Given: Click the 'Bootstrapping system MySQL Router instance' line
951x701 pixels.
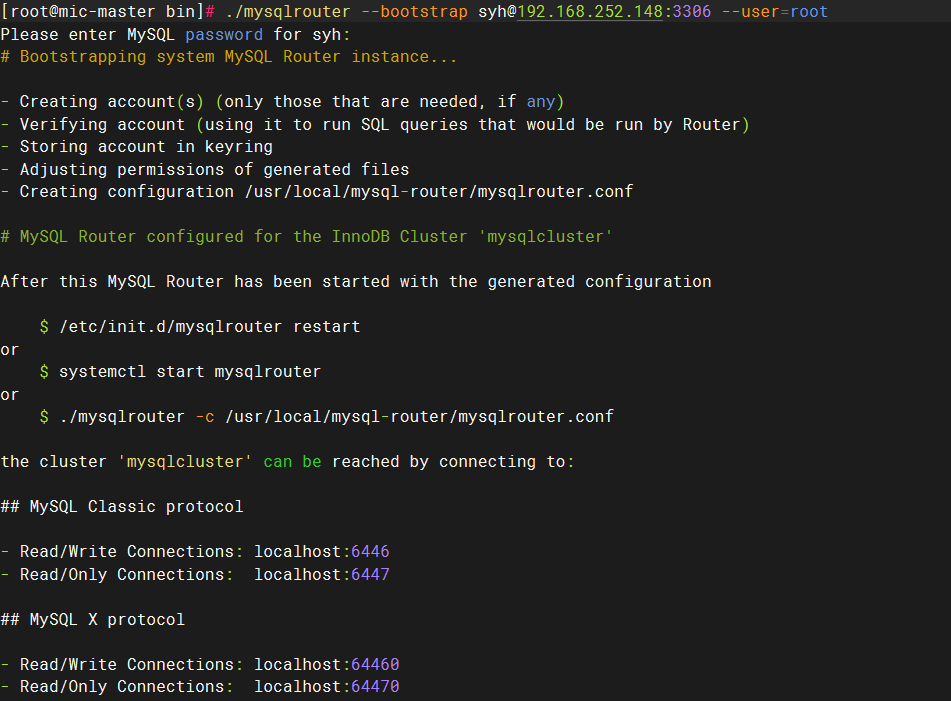Looking at the screenshot, I should 229,57.
